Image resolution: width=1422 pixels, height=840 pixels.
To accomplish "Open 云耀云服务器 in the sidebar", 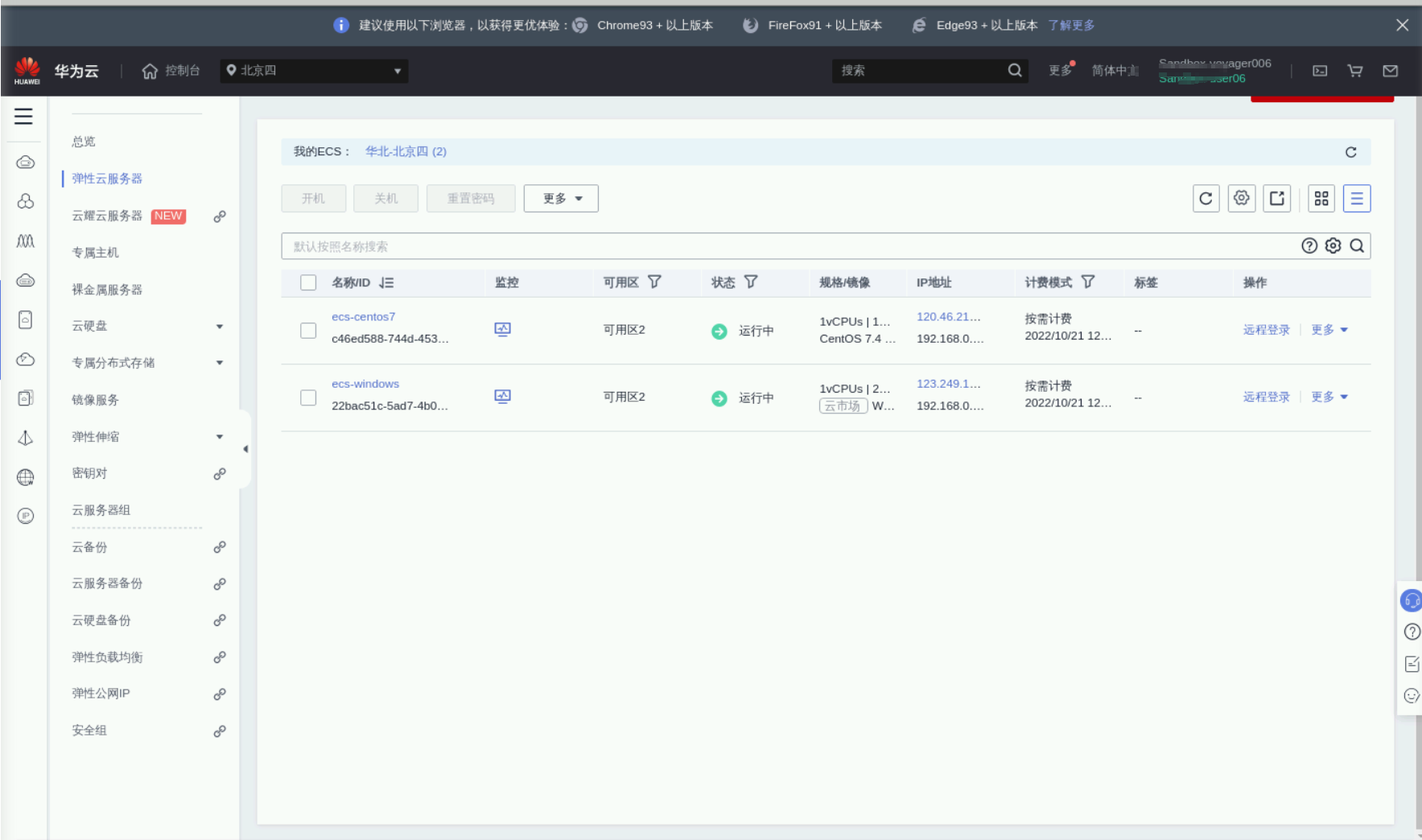I will tap(107, 216).
